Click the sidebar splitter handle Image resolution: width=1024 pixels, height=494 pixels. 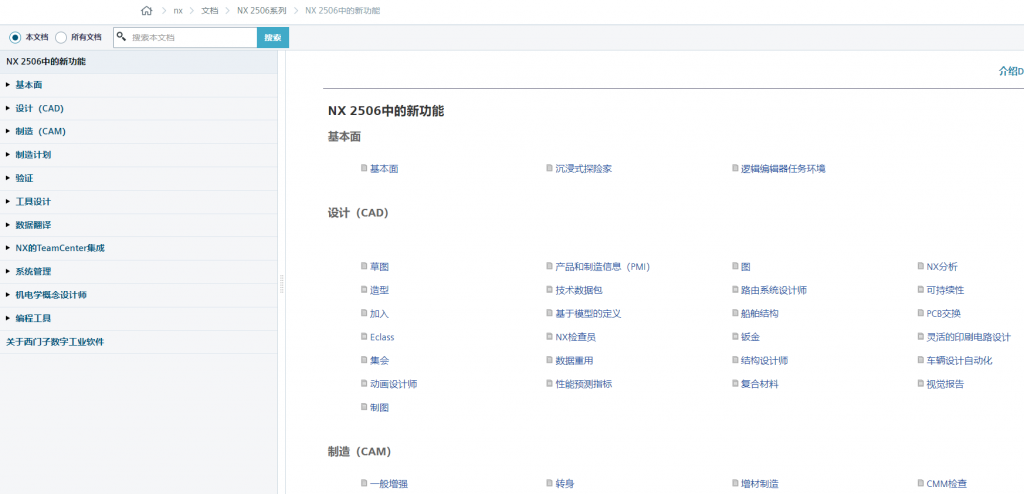click(281, 284)
